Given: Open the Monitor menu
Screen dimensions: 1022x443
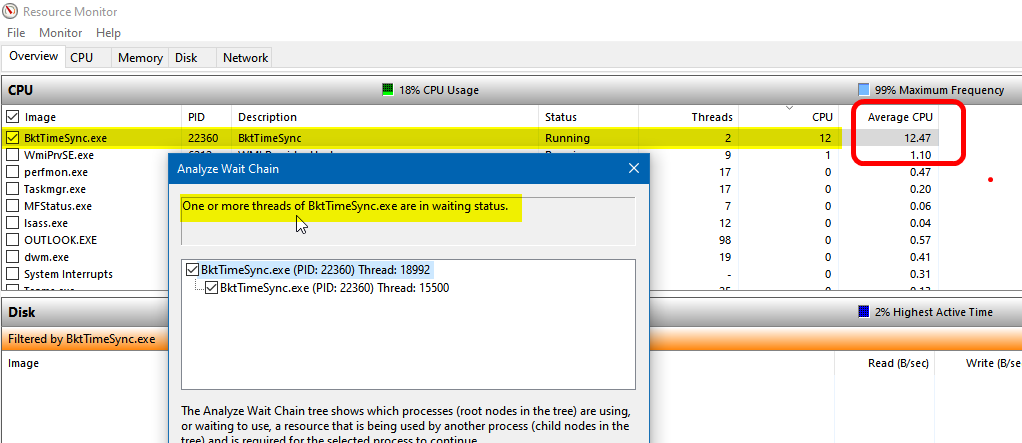Looking at the screenshot, I should point(61,33).
